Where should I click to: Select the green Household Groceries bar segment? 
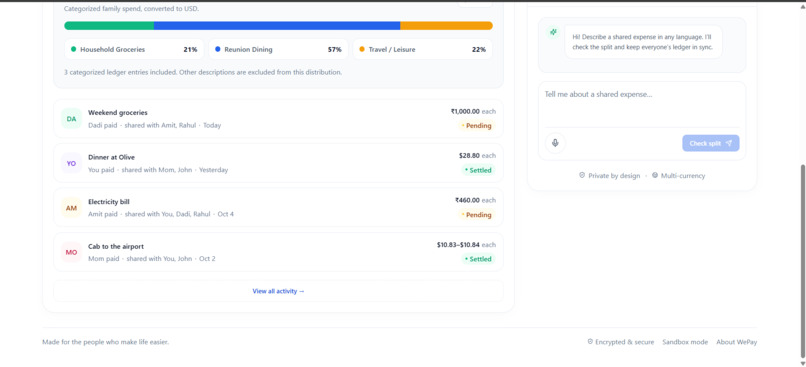tap(109, 26)
